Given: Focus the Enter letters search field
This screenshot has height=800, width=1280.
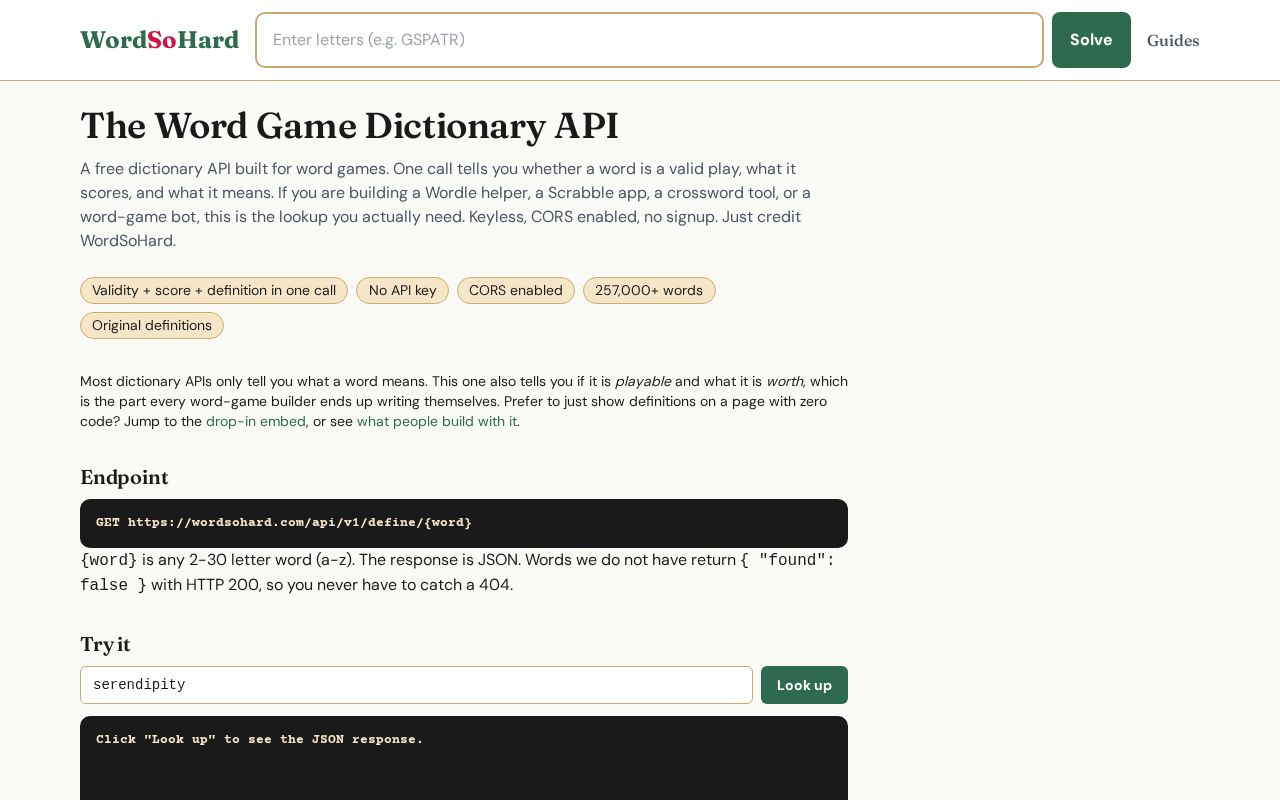Looking at the screenshot, I should pos(649,40).
